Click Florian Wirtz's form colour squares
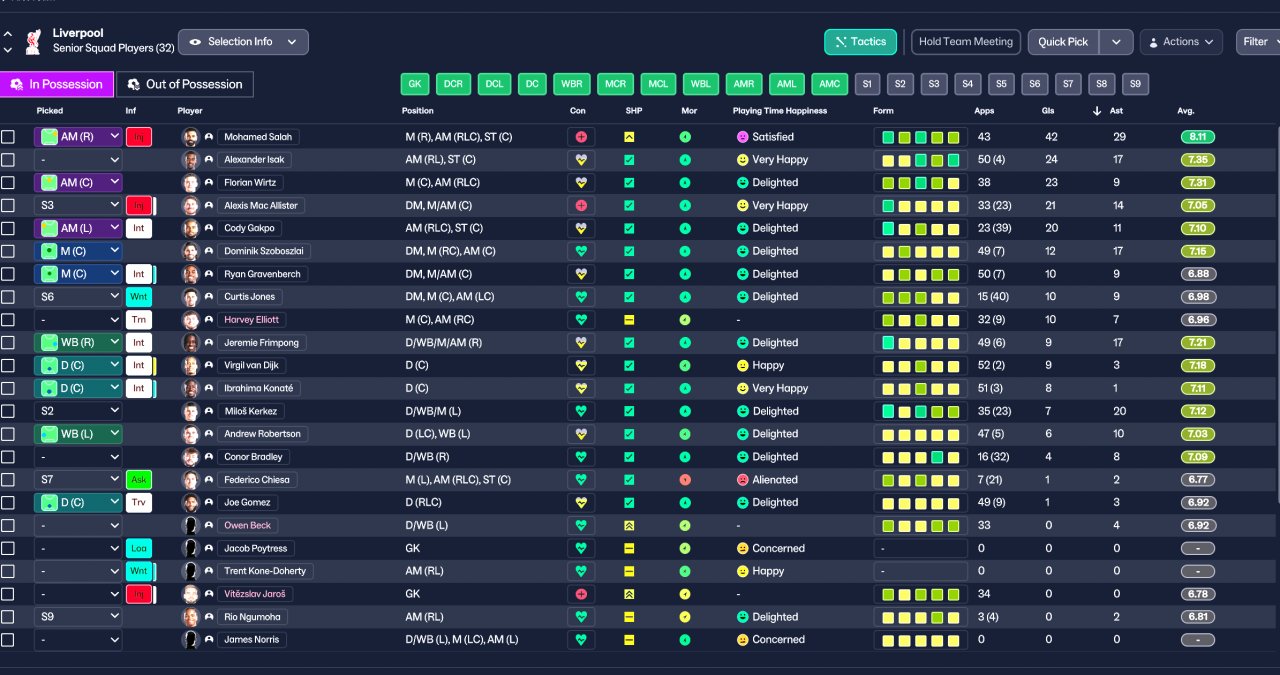The width and height of the screenshot is (1280, 675). click(920, 183)
